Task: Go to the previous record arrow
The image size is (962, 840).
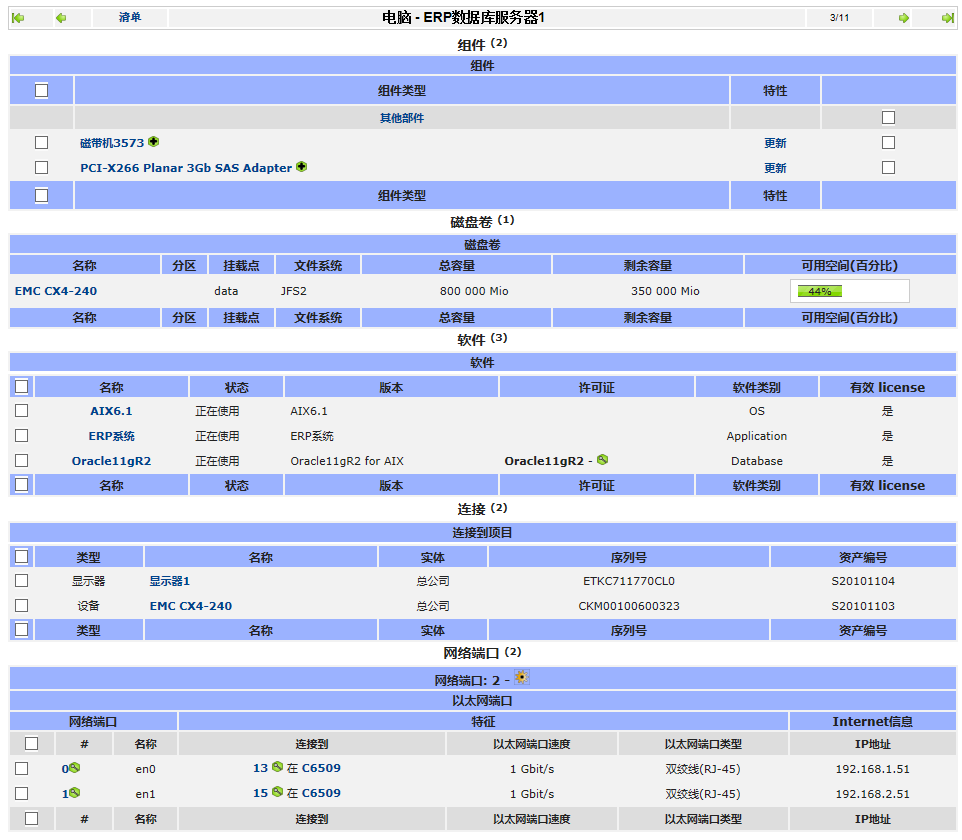Action: click(61, 18)
